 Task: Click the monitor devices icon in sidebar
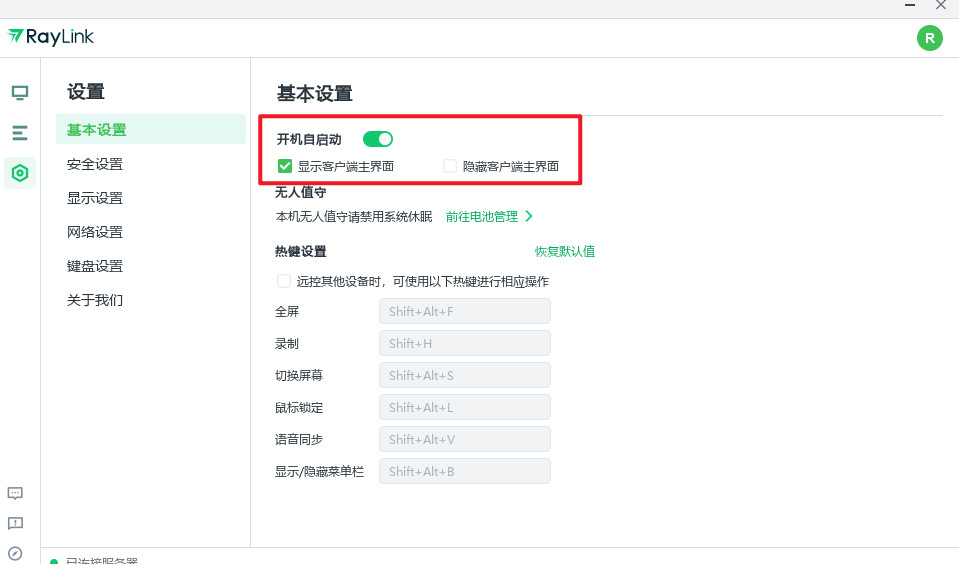pyautogui.click(x=19, y=93)
